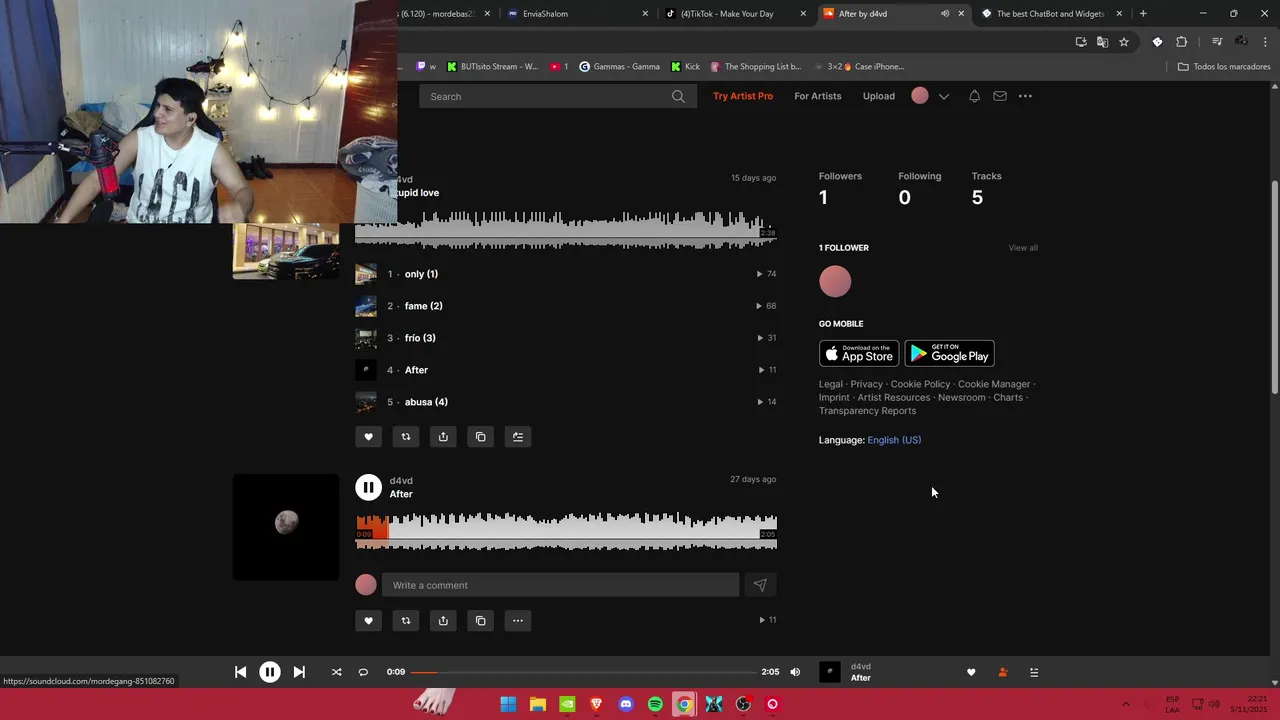This screenshot has width=1280, height=720.
Task: Copy link of the After track
Action: [x=481, y=621]
